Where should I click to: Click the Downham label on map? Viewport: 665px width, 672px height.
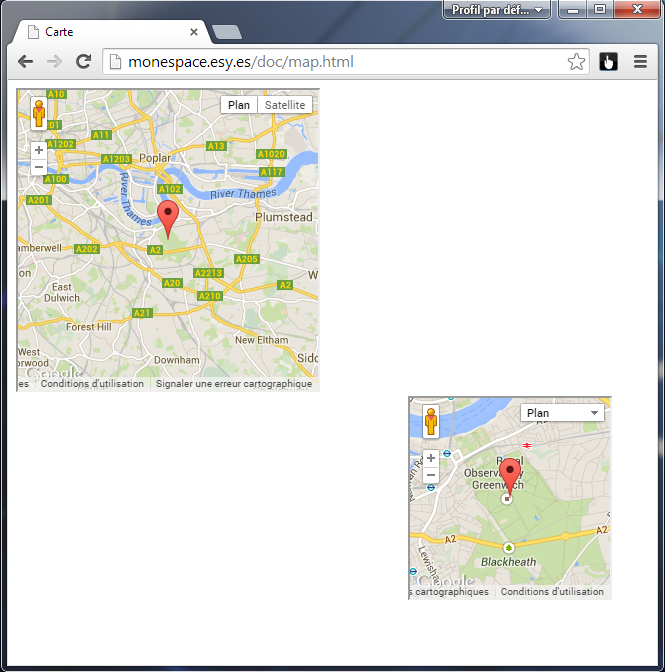pyautogui.click(x=177, y=360)
